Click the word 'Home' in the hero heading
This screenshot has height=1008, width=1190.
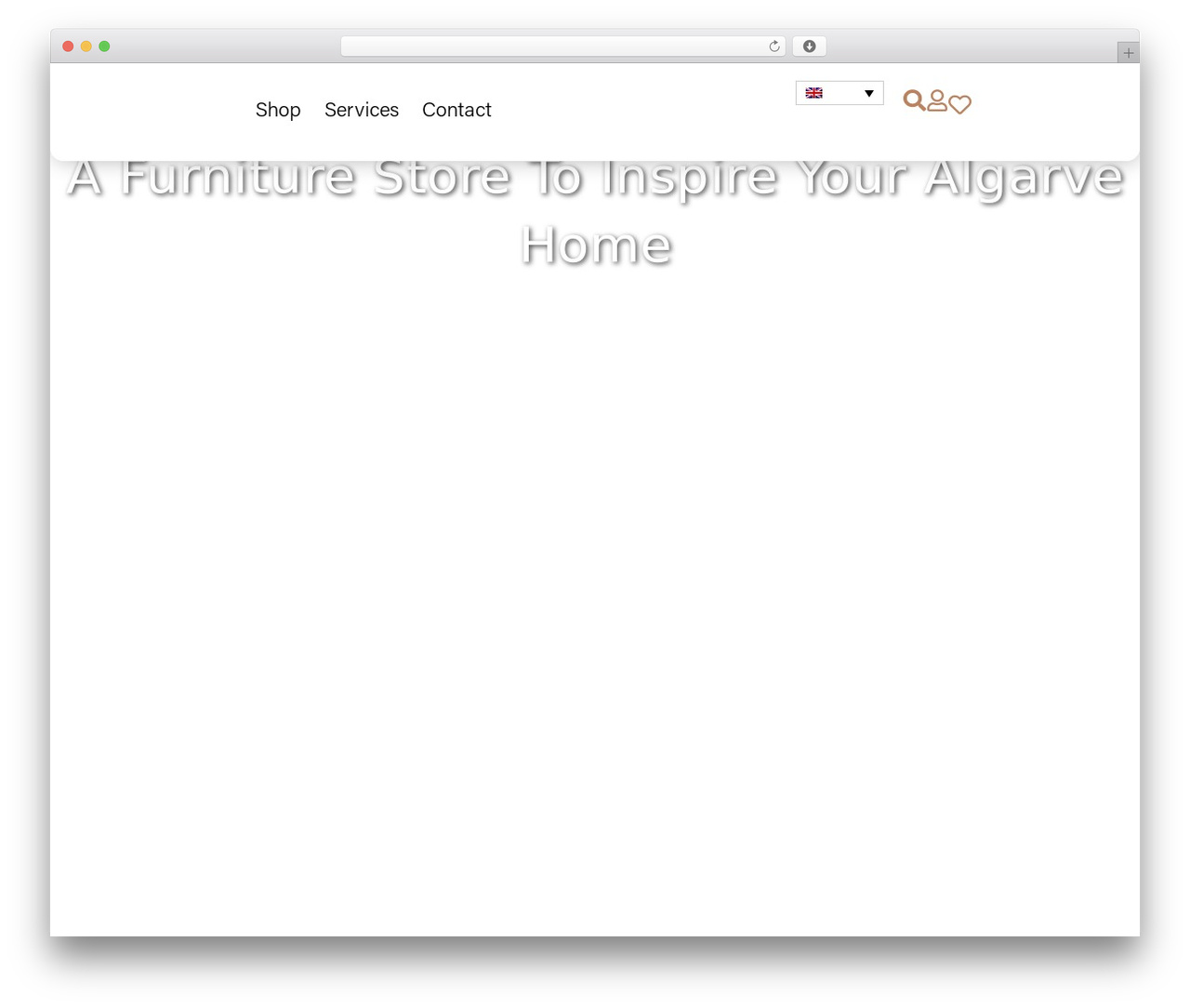(x=596, y=245)
